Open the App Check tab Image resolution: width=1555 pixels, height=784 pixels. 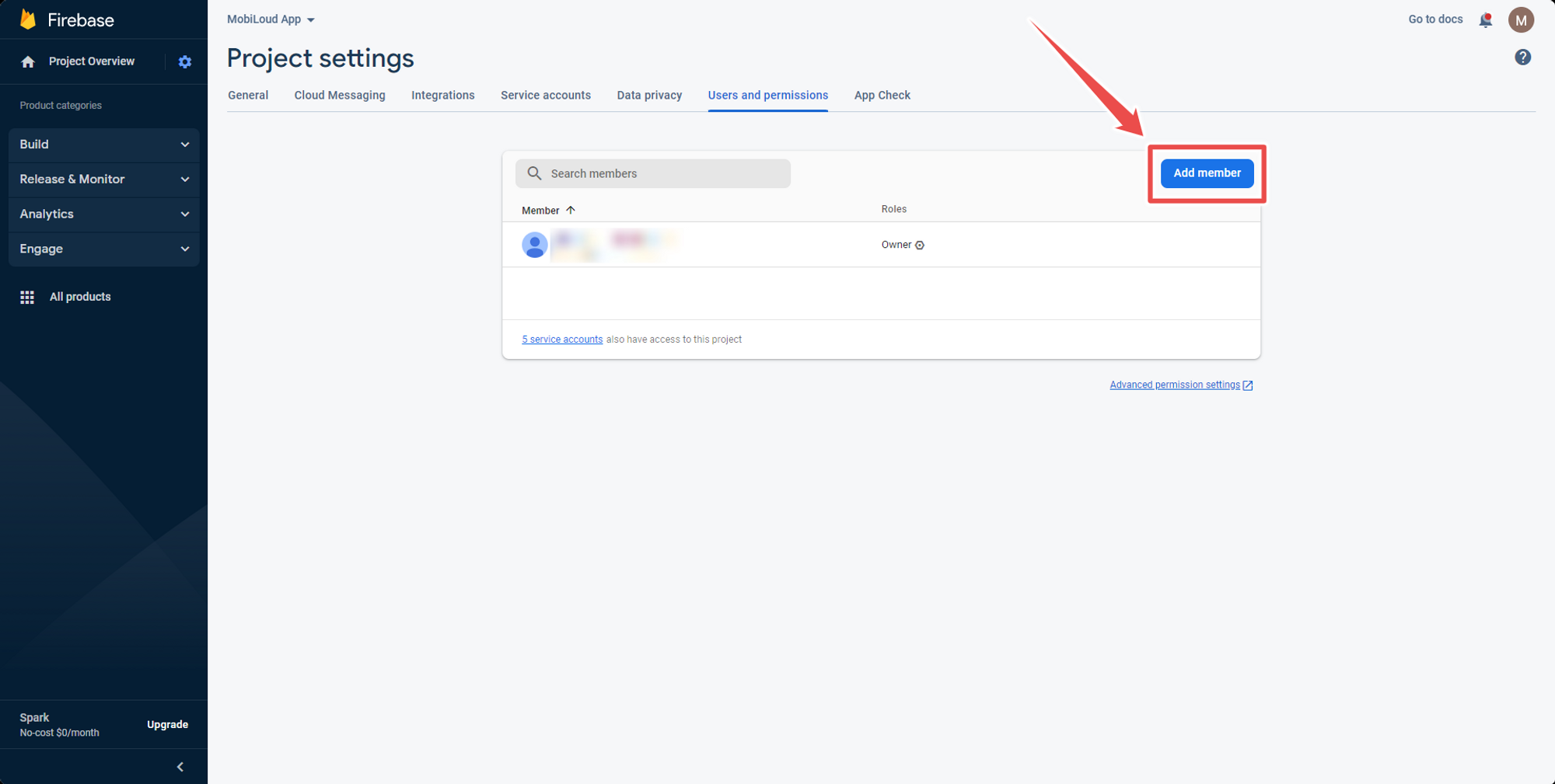click(882, 96)
